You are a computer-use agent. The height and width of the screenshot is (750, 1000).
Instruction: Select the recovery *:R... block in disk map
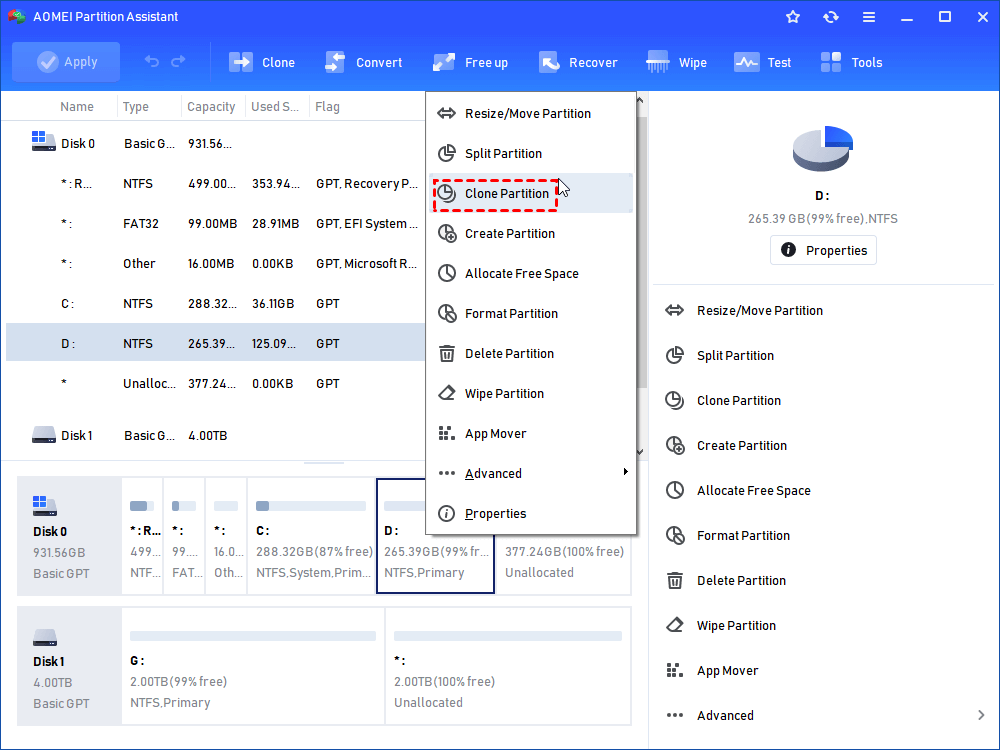tap(142, 536)
